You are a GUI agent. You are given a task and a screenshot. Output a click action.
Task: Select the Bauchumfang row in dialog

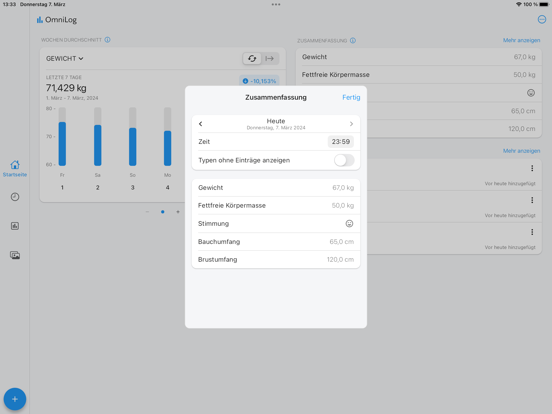(276, 242)
